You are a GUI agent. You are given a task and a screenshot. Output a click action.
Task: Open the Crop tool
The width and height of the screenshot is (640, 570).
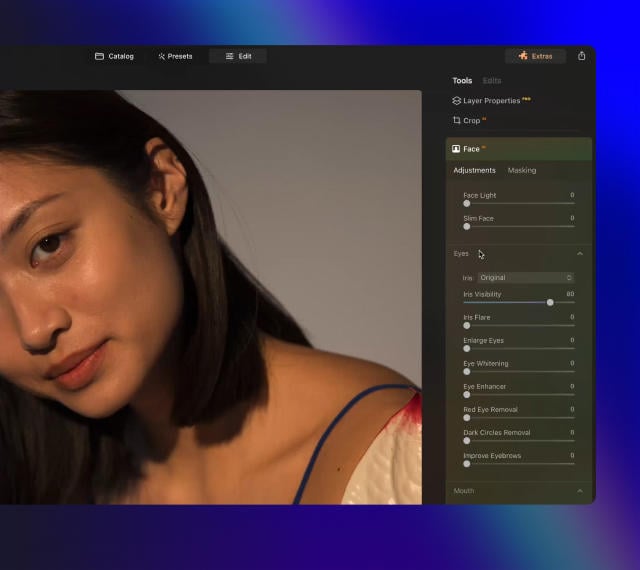(x=469, y=120)
